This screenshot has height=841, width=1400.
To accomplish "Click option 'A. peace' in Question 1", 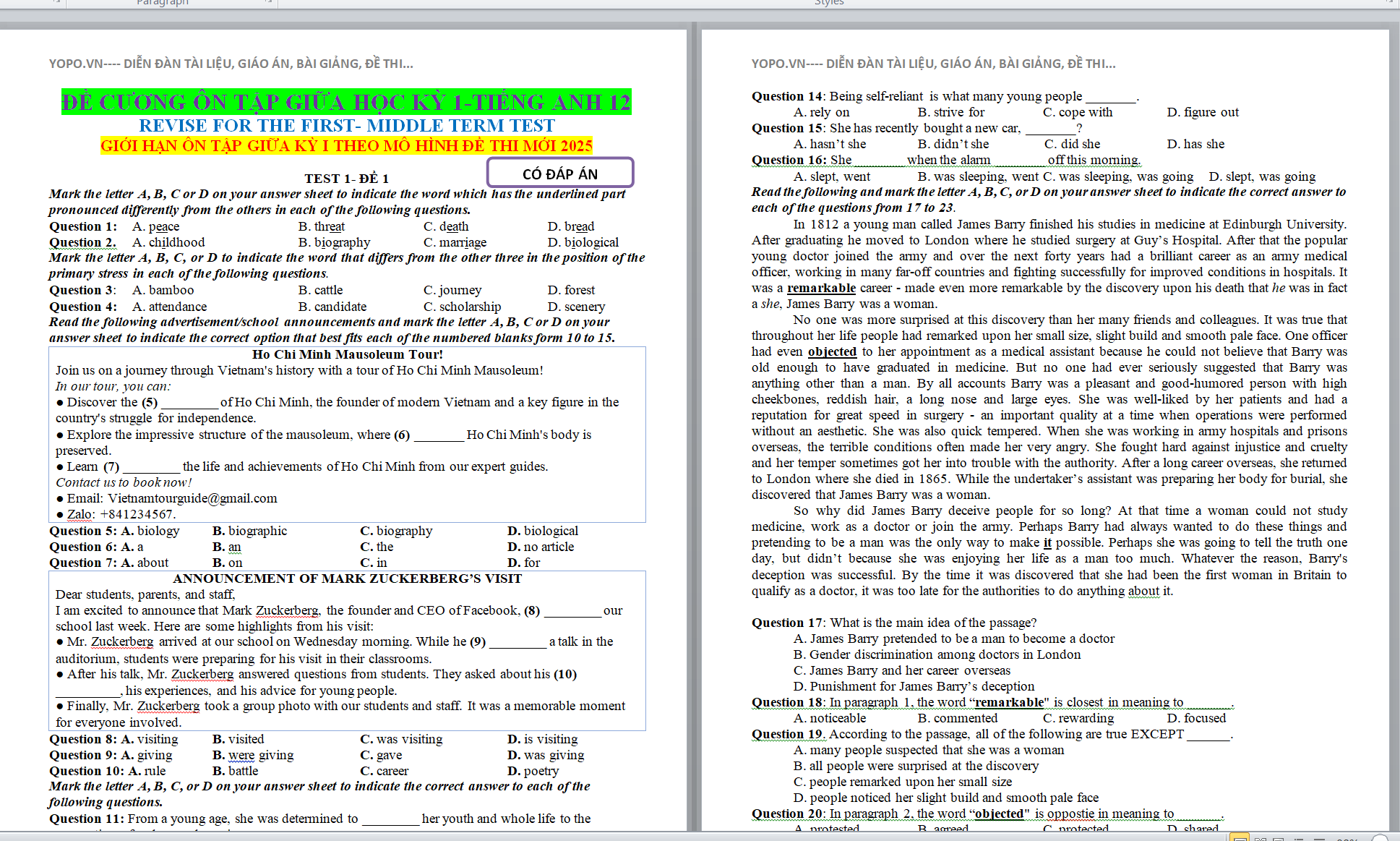I will coord(155,226).
